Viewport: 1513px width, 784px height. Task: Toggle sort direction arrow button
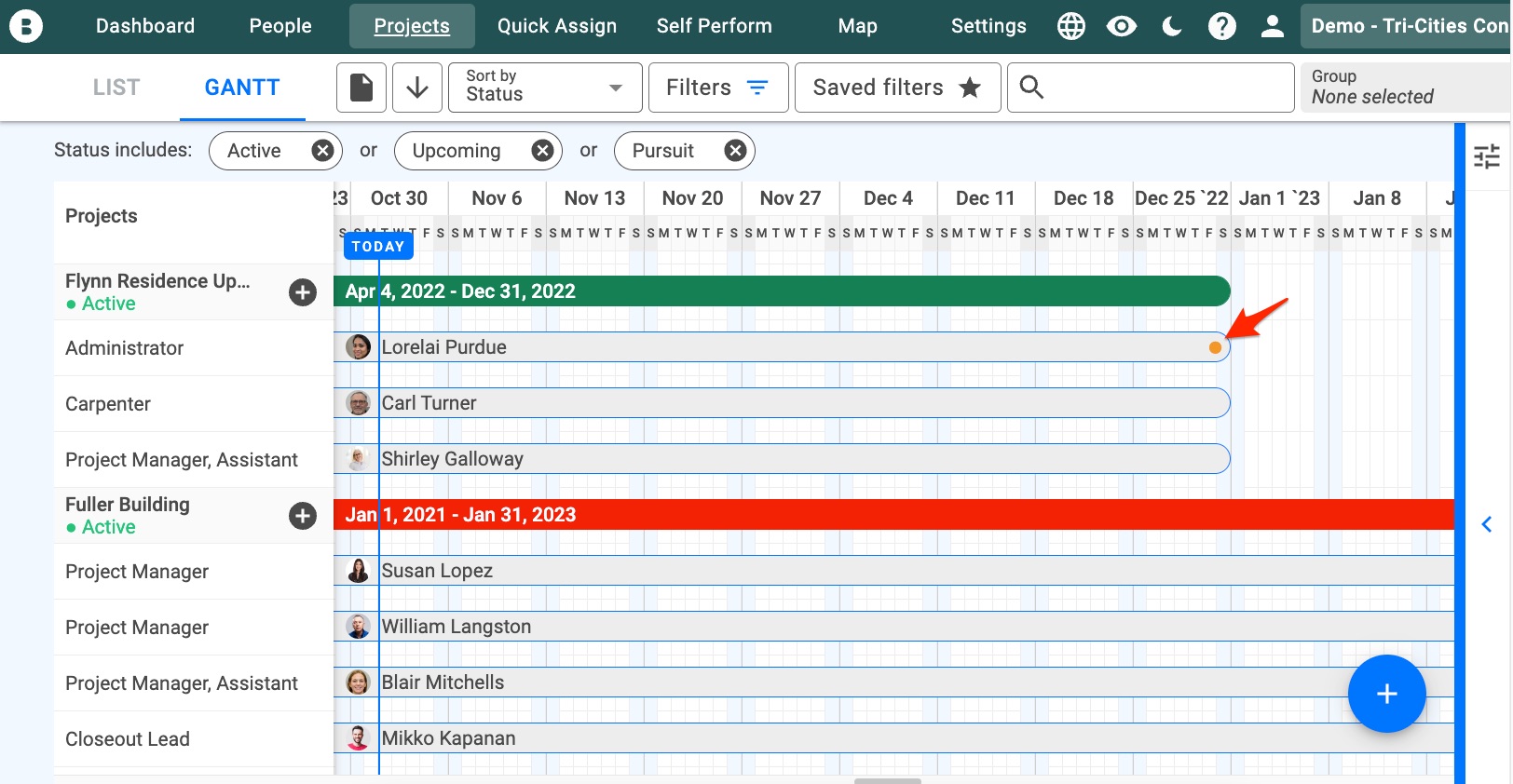point(417,88)
